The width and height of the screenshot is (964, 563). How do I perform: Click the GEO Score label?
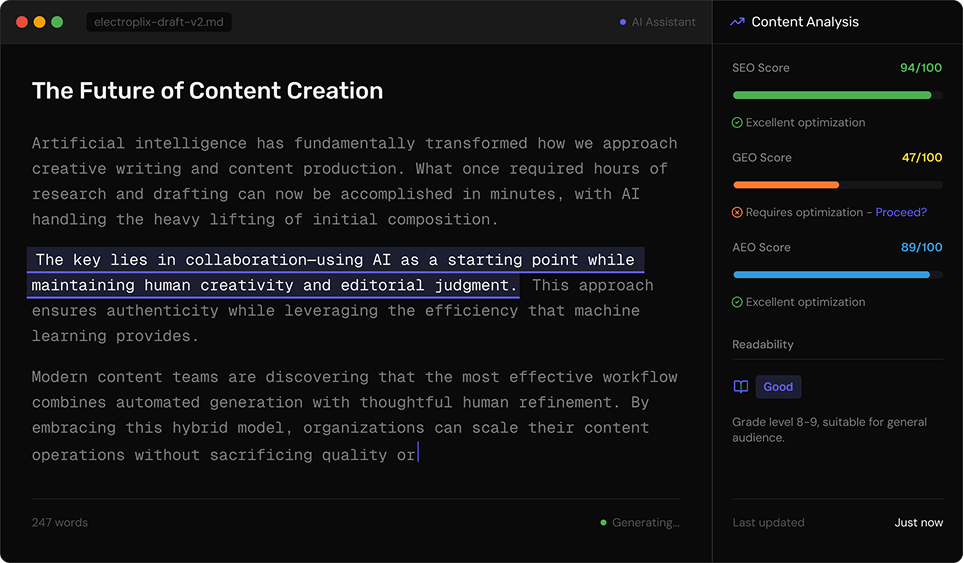coord(762,157)
